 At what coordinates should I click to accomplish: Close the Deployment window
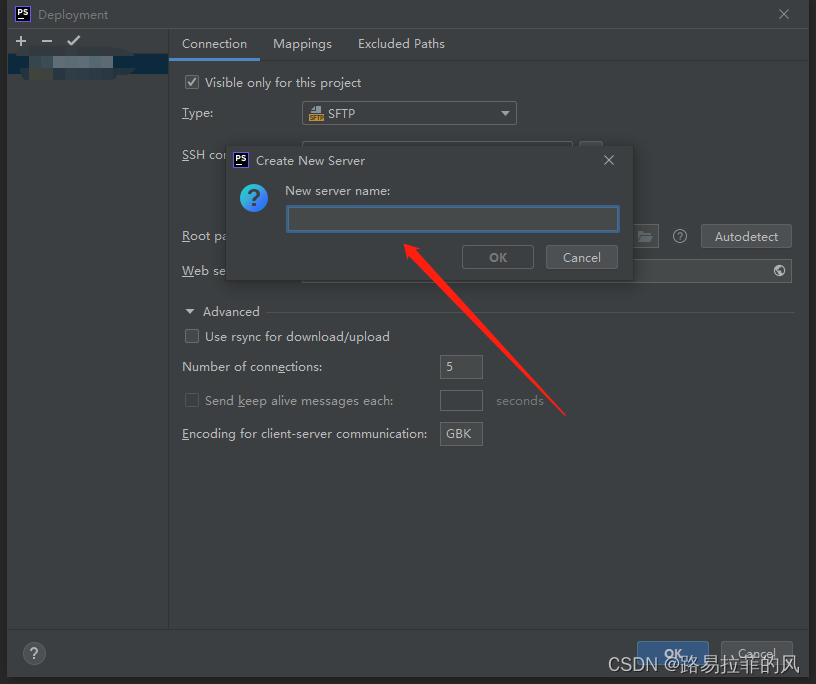784,15
